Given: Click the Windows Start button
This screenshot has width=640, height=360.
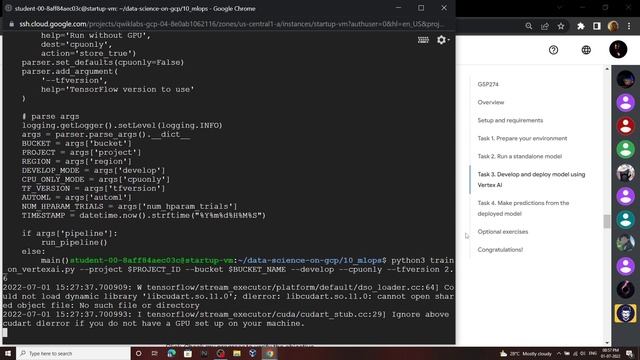Looking at the screenshot, I should (8, 353).
